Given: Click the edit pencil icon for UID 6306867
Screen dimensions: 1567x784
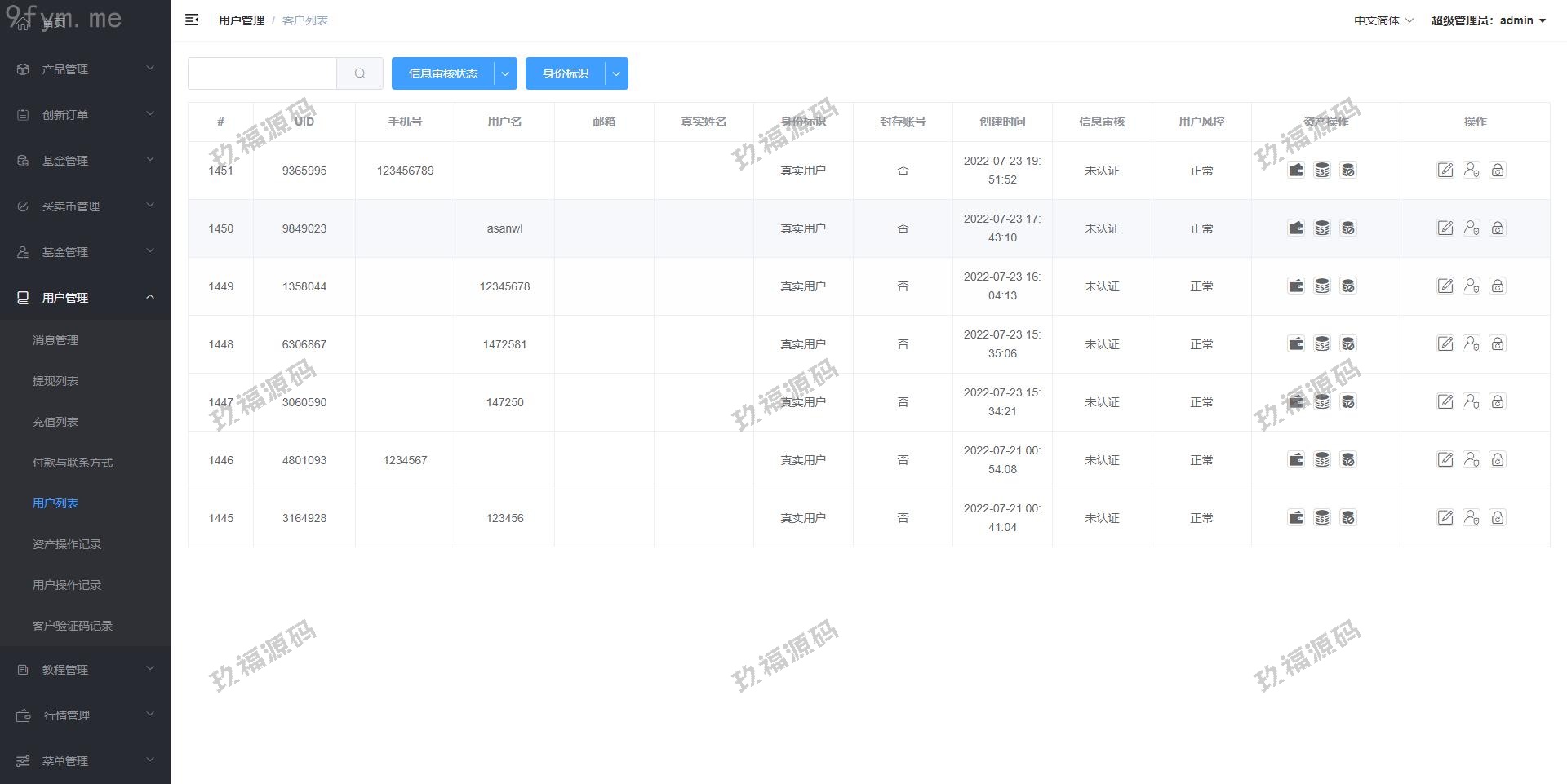Looking at the screenshot, I should tap(1445, 343).
